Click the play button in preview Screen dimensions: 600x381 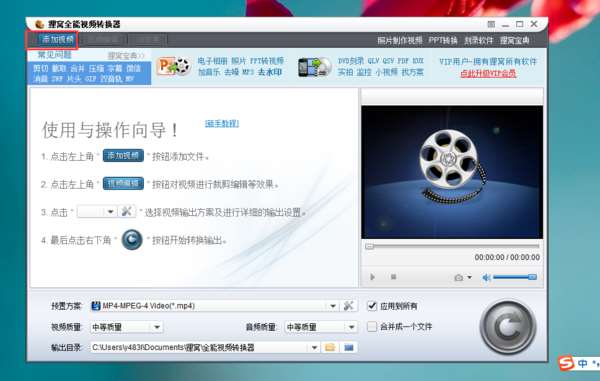click(372, 277)
